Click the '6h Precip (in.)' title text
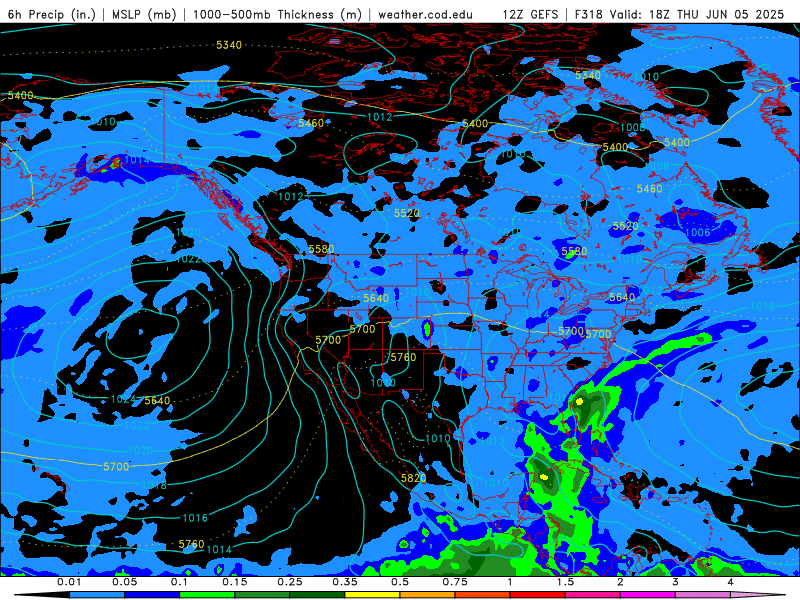The height and width of the screenshot is (600, 800). point(52,14)
